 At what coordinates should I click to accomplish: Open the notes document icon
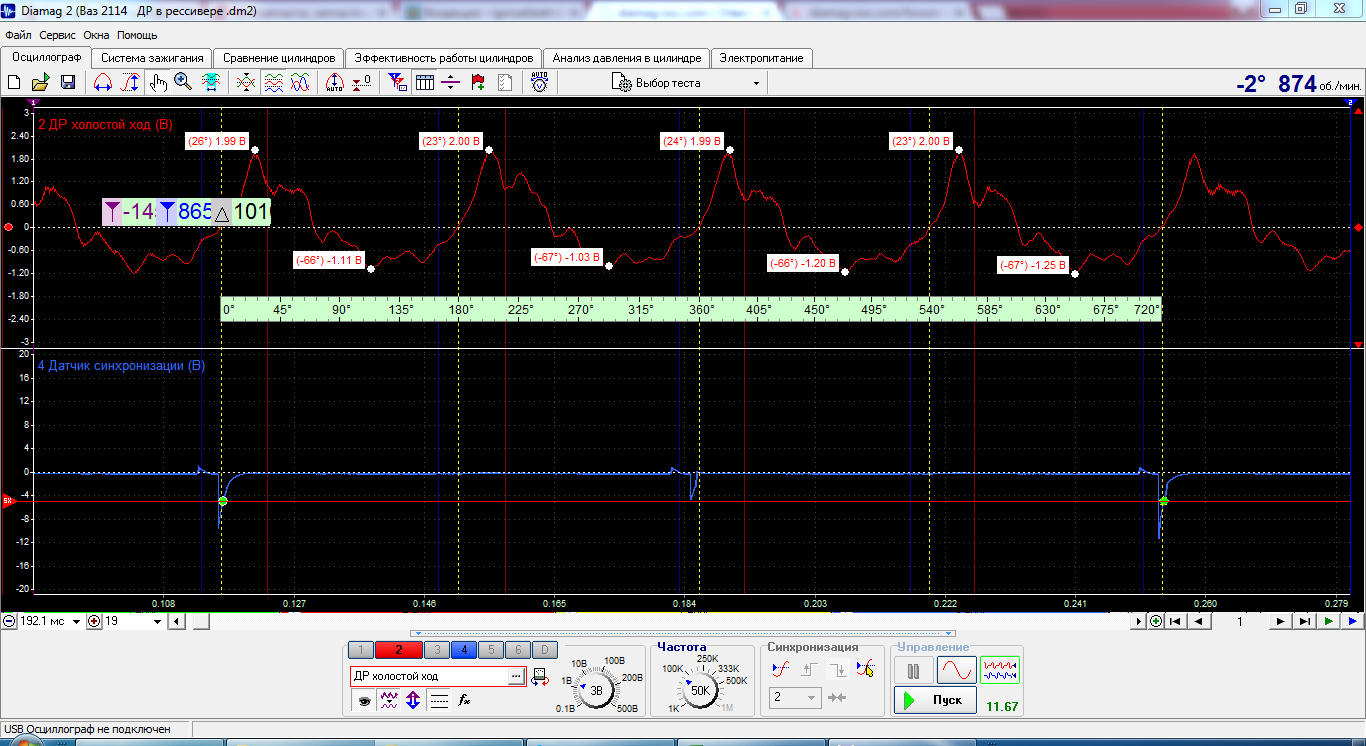(x=505, y=82)
